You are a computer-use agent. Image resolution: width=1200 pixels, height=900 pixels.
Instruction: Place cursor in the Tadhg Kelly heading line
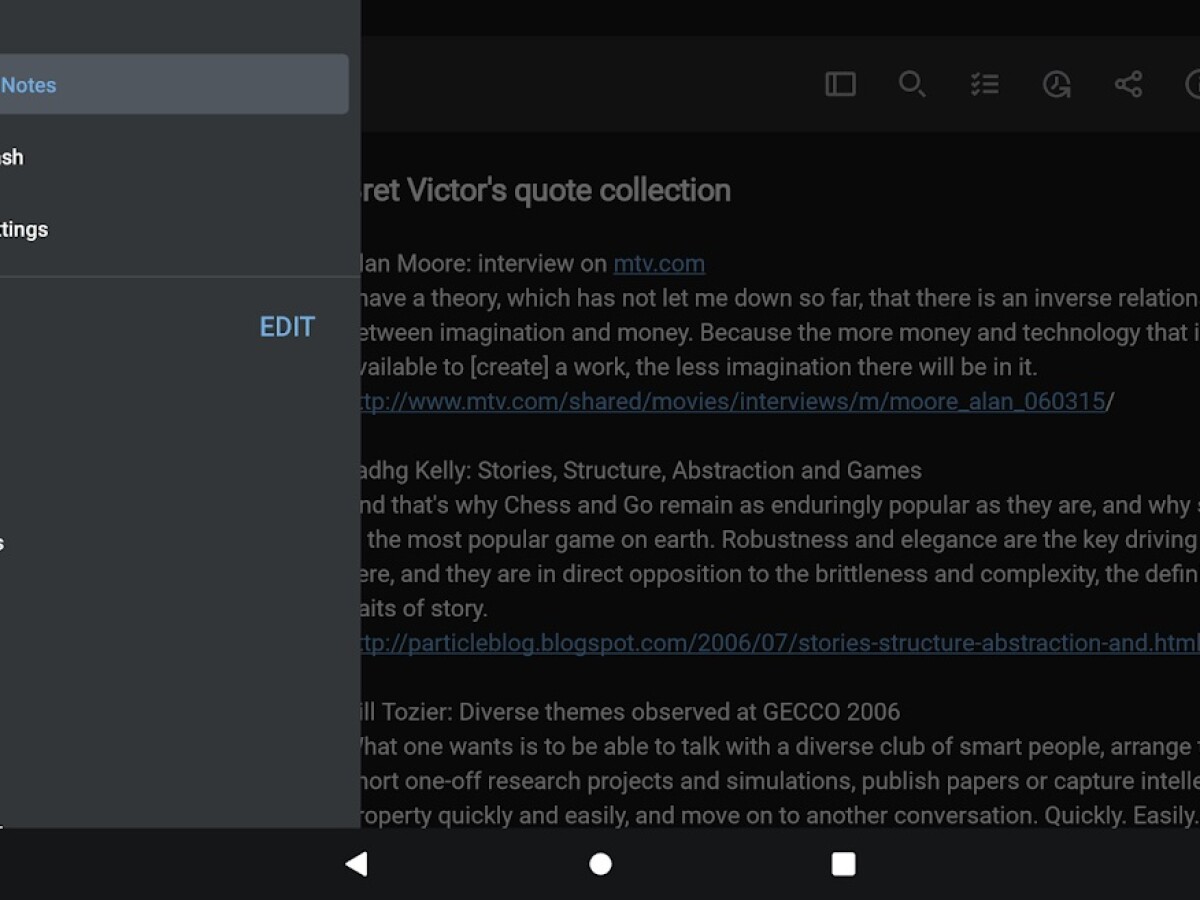(640, 471)
